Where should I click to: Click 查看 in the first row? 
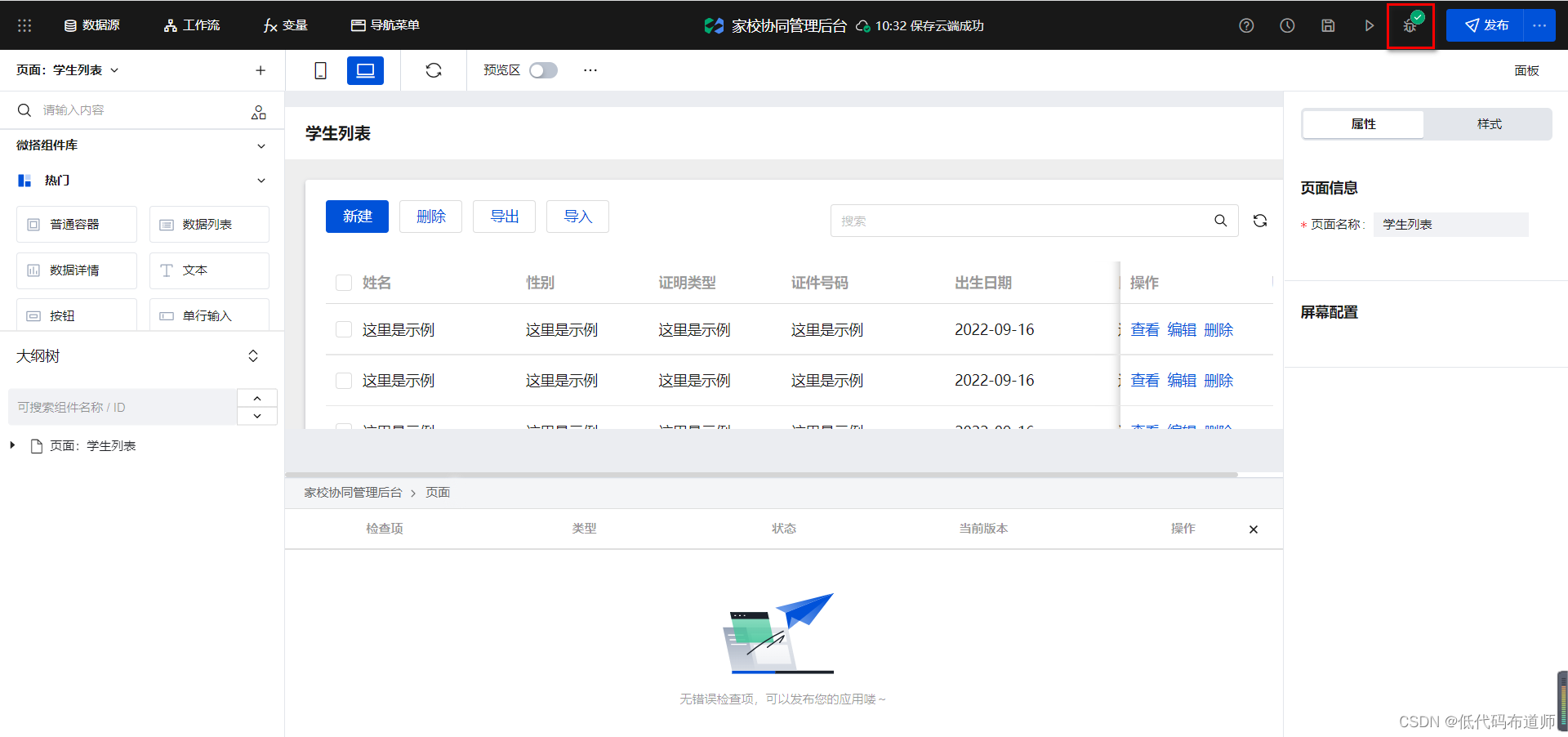click(x=1145, y=330)
